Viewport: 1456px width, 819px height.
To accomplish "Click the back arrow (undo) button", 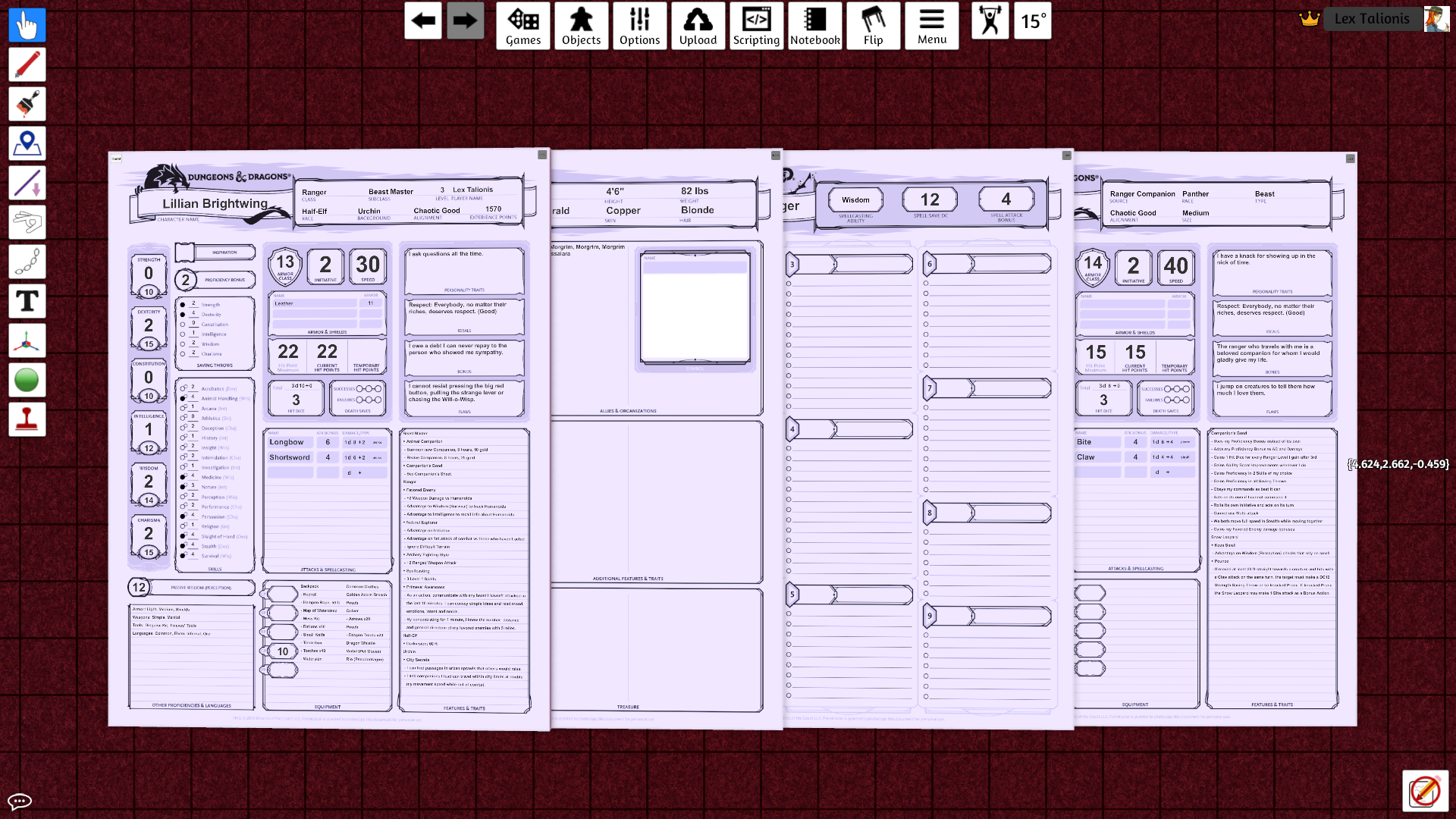I will pyautogui.click(x=423, y=20).
